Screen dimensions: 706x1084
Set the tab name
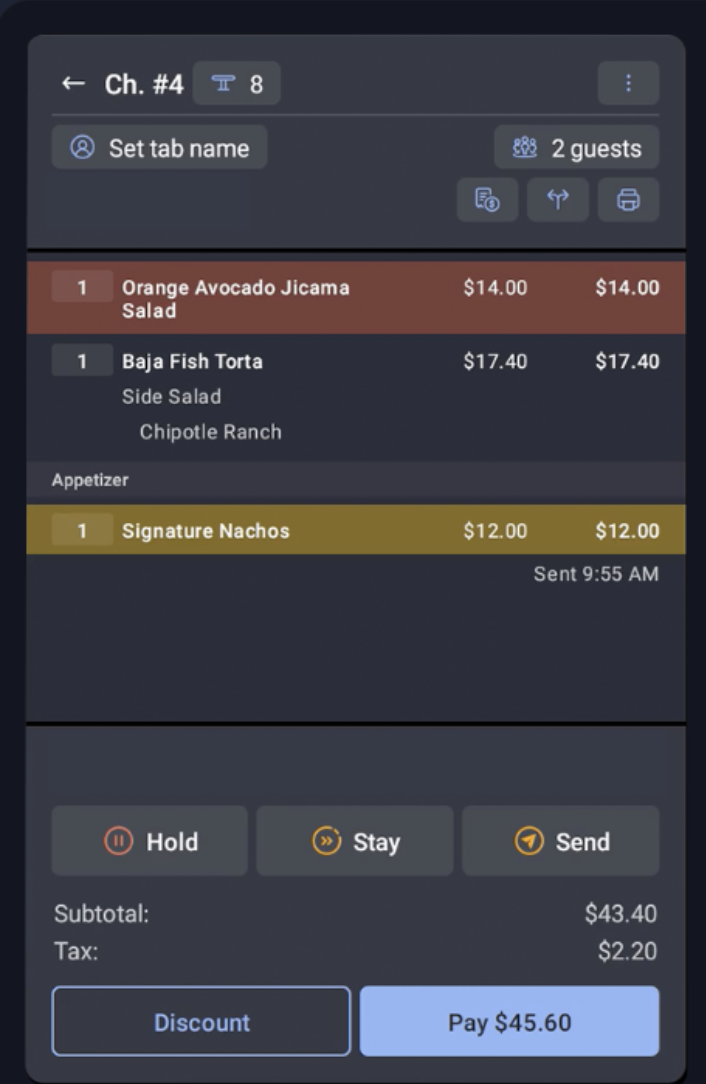[x=160, y=148]
